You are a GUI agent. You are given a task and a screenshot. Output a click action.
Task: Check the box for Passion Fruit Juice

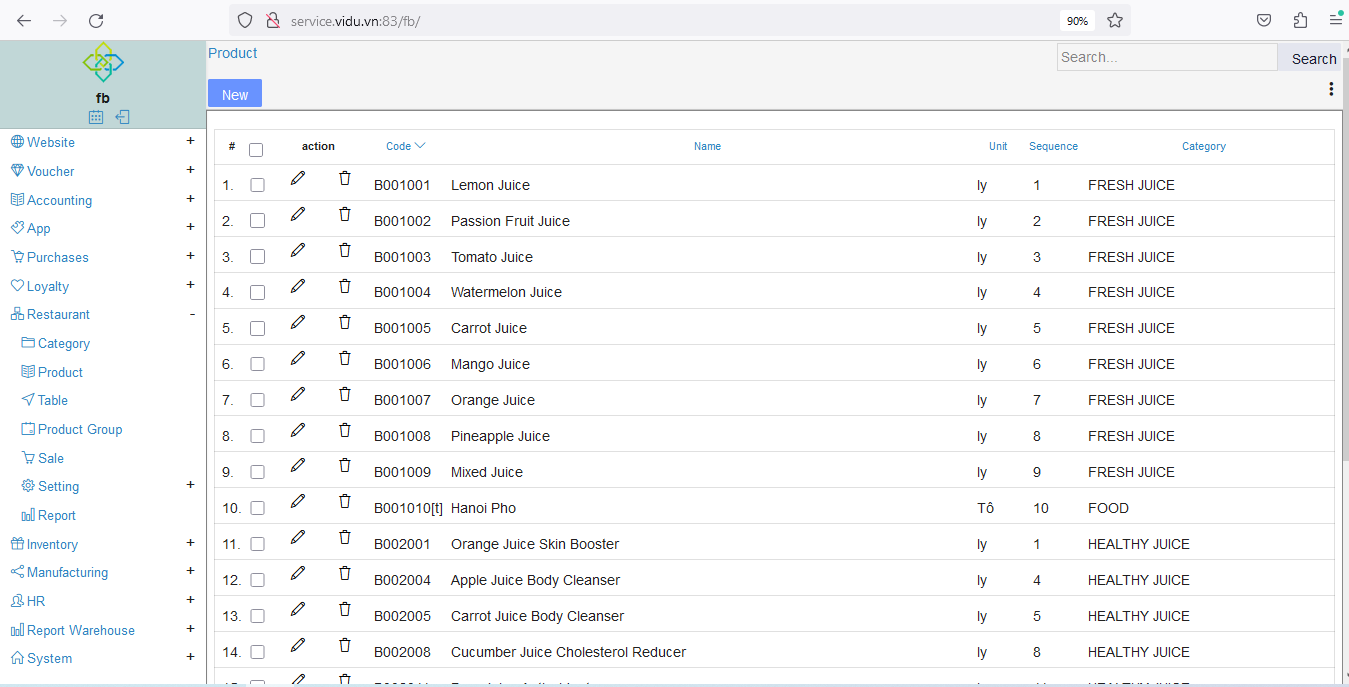pos(257,221)
